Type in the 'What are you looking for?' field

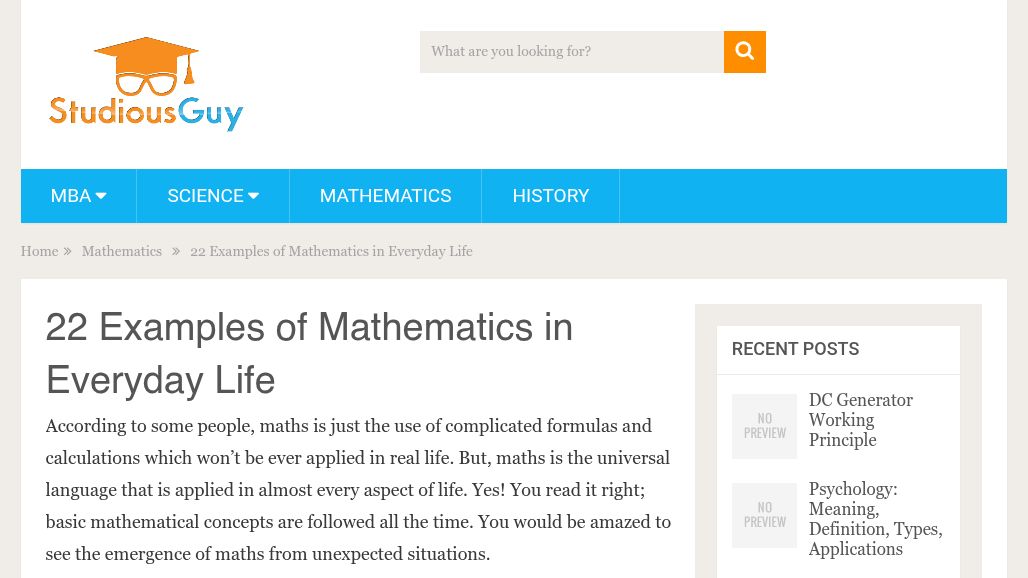tap(571, 52)
